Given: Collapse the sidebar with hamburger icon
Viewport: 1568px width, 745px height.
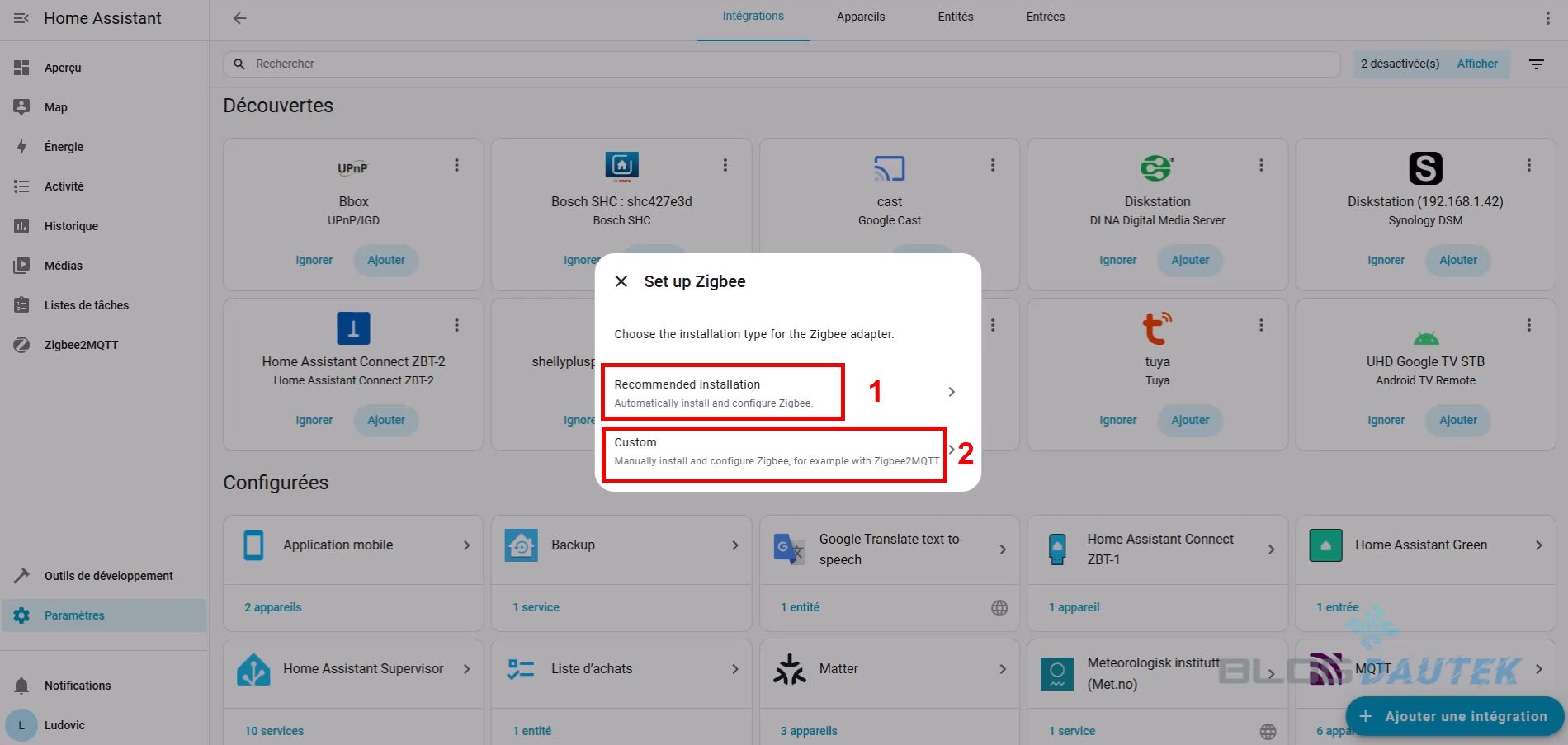Looking at the screenshot, I should click(x=21, y=18).
